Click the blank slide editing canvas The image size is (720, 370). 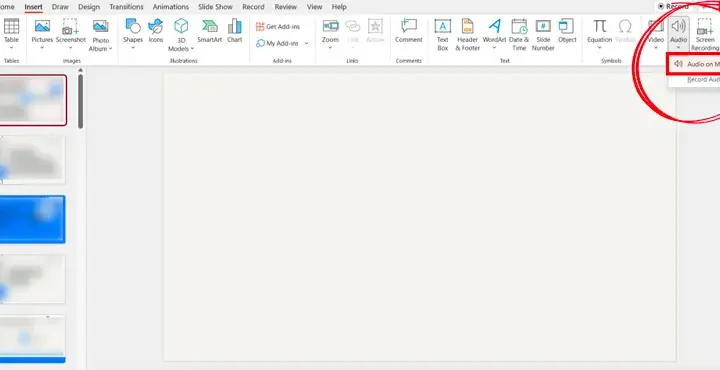click(420, 217)
